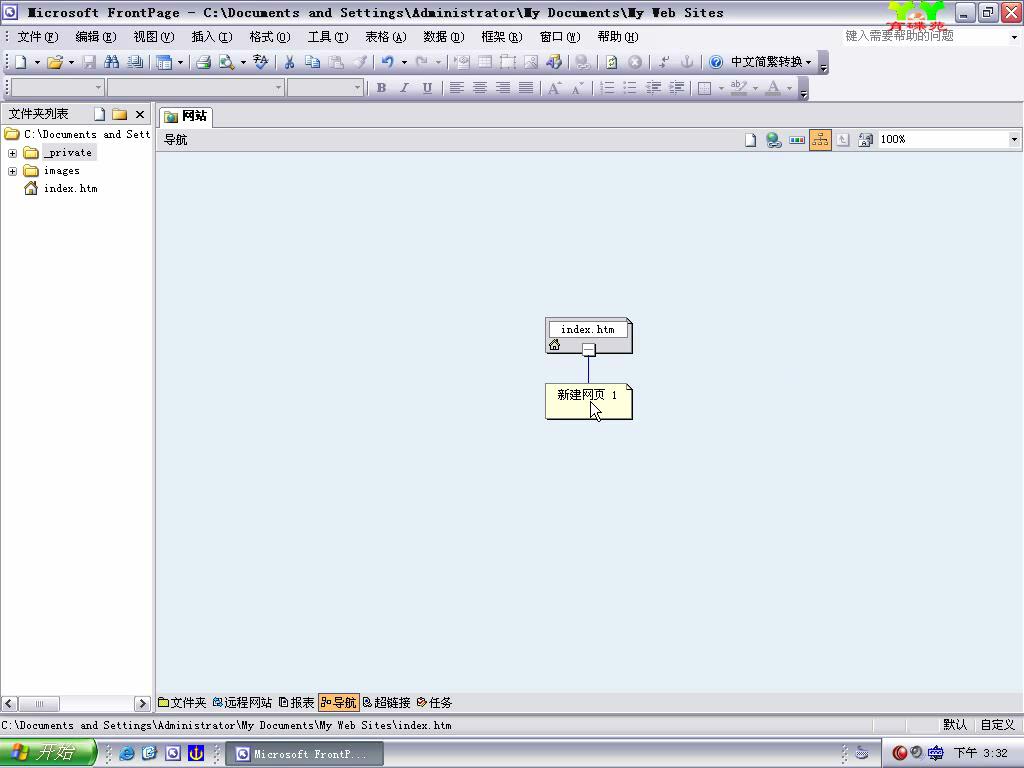Select the 网站 tab
1024x768 pixels.
(x=186, y=116)
